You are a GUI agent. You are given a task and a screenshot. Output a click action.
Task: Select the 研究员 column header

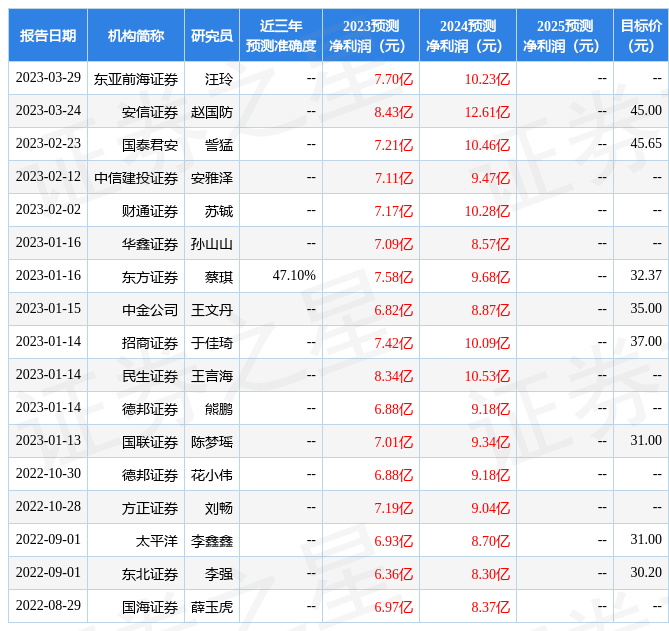pos(212,36)
